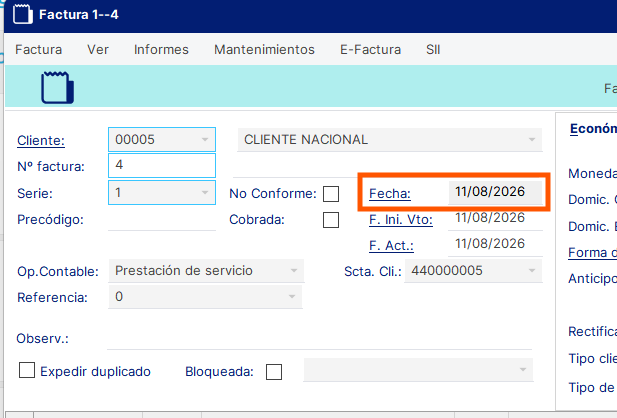Open the Factura menu
The image size is (617, 418).
pyautogui.click(x=39, y=50)
